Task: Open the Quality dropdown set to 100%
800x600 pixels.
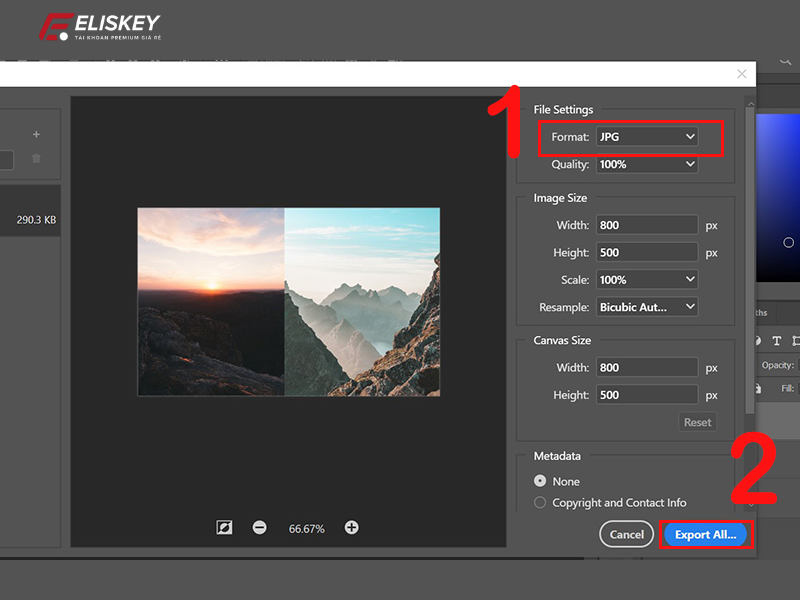Action: point(647,164)
